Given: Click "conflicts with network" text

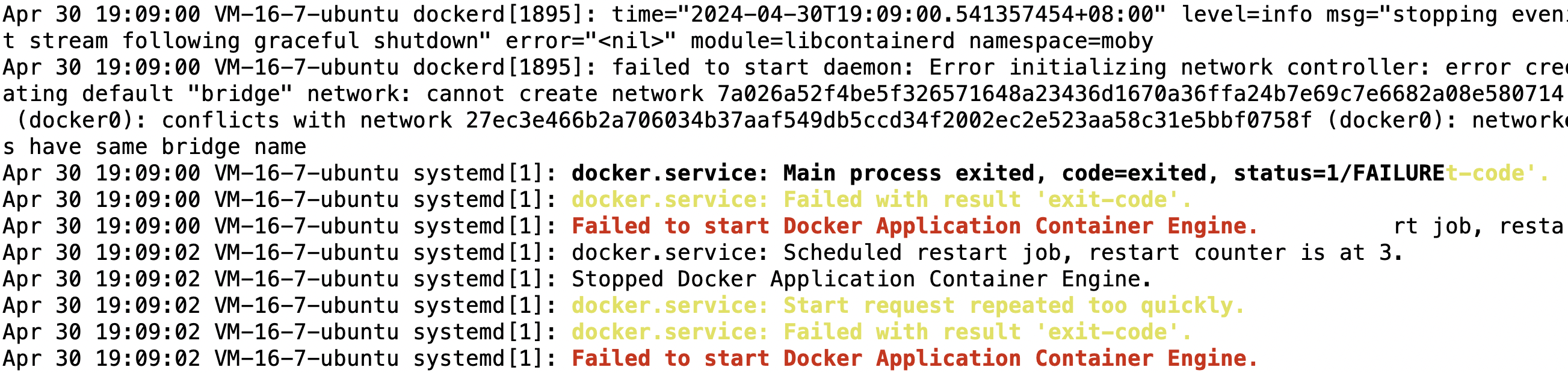Looking at the screenshot, I should pyautogui.click(x=306, y=120).
